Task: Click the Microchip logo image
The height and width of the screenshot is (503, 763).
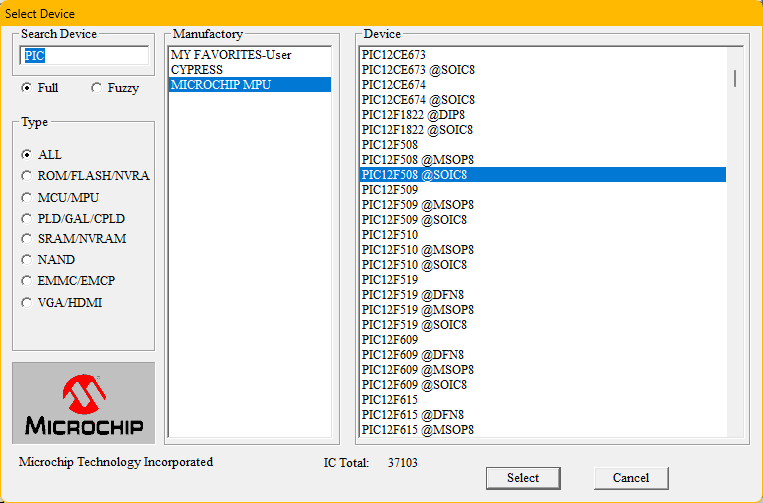Action: 84,403
